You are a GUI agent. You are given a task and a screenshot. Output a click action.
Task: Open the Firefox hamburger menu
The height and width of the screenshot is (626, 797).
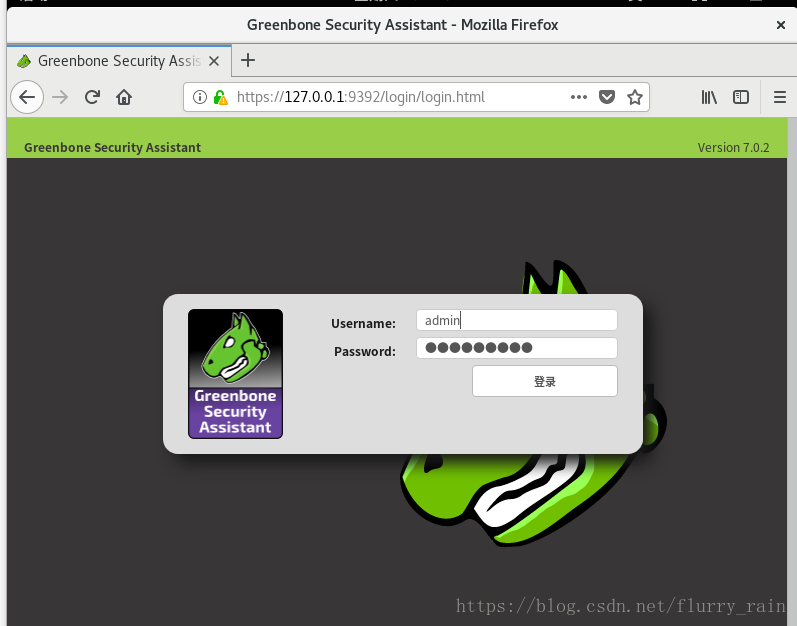pos(780,97)
